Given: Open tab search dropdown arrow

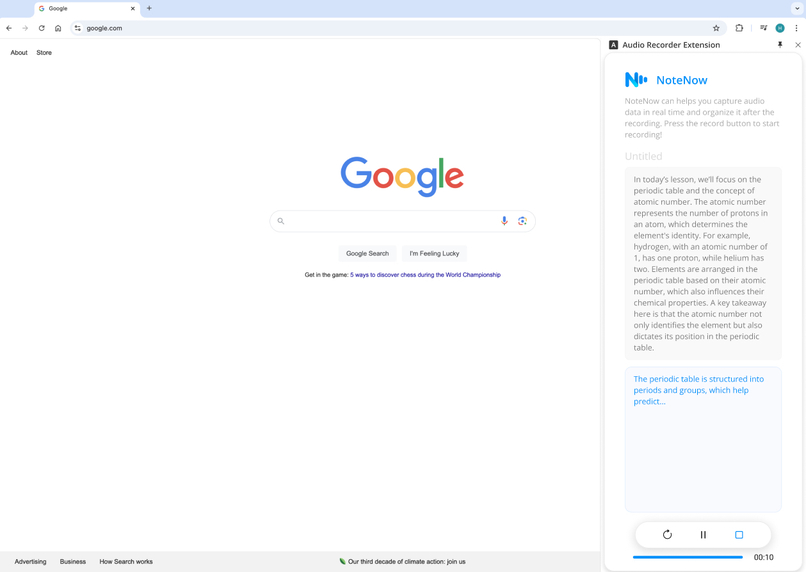Looking at the screenshot, I should 797,8.
